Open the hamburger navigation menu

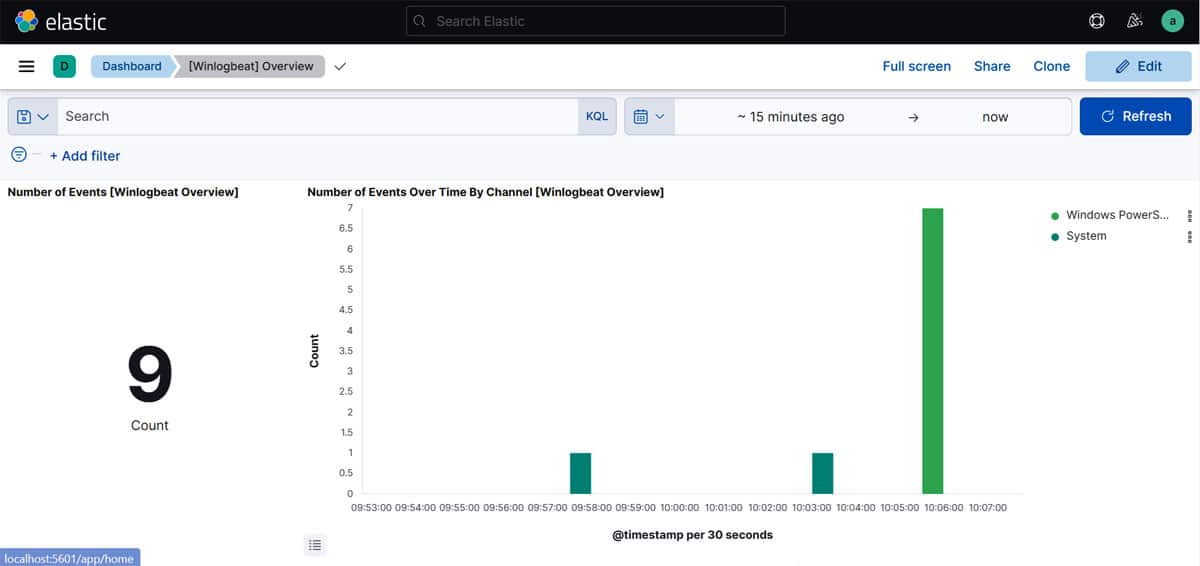[27, 66]
